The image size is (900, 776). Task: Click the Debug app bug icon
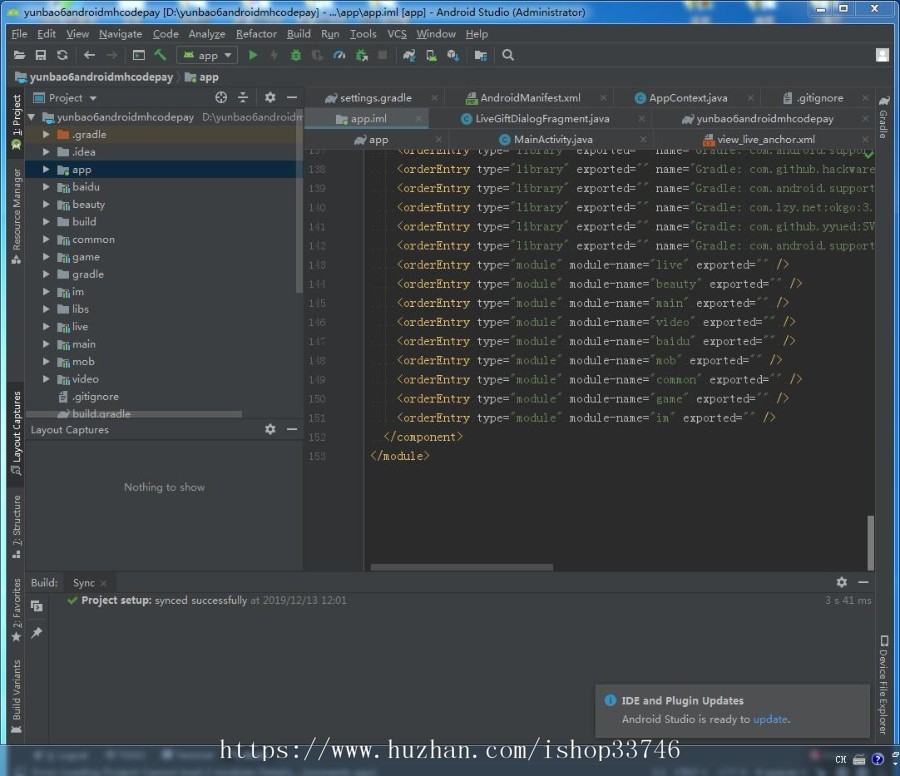pos(295,56)
